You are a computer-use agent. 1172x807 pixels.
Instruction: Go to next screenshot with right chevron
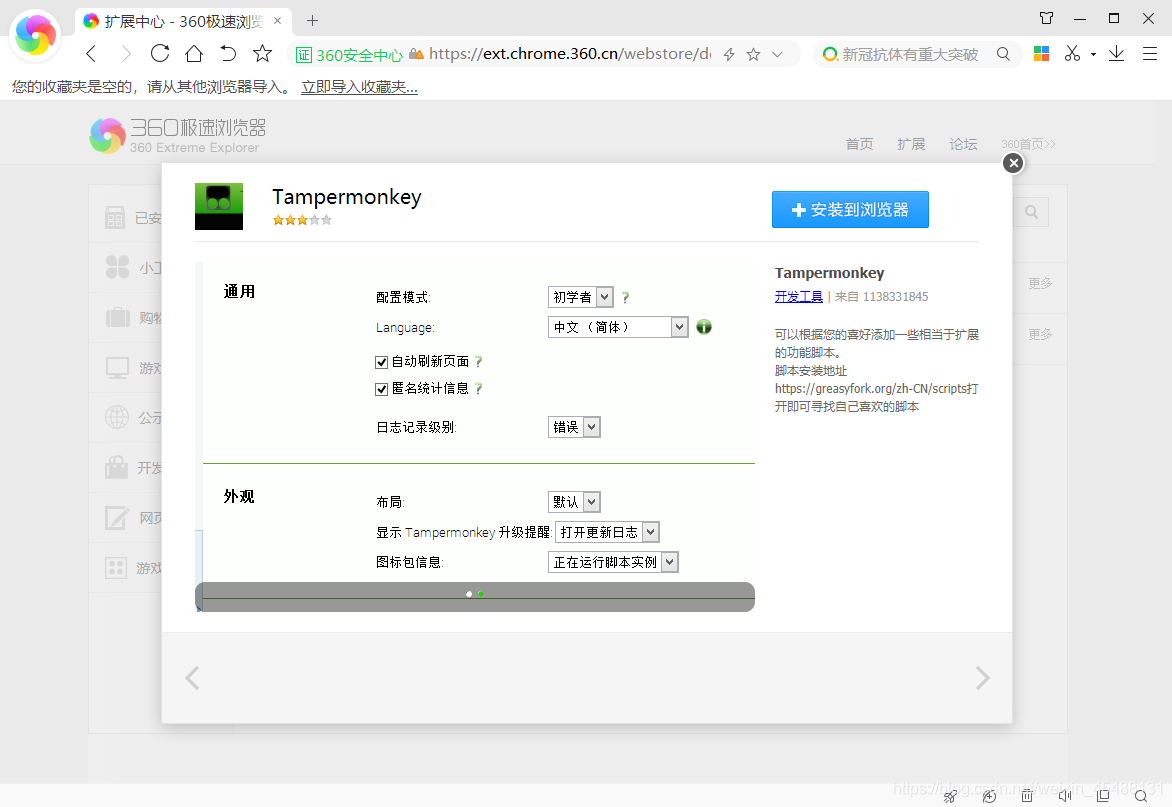982,678
